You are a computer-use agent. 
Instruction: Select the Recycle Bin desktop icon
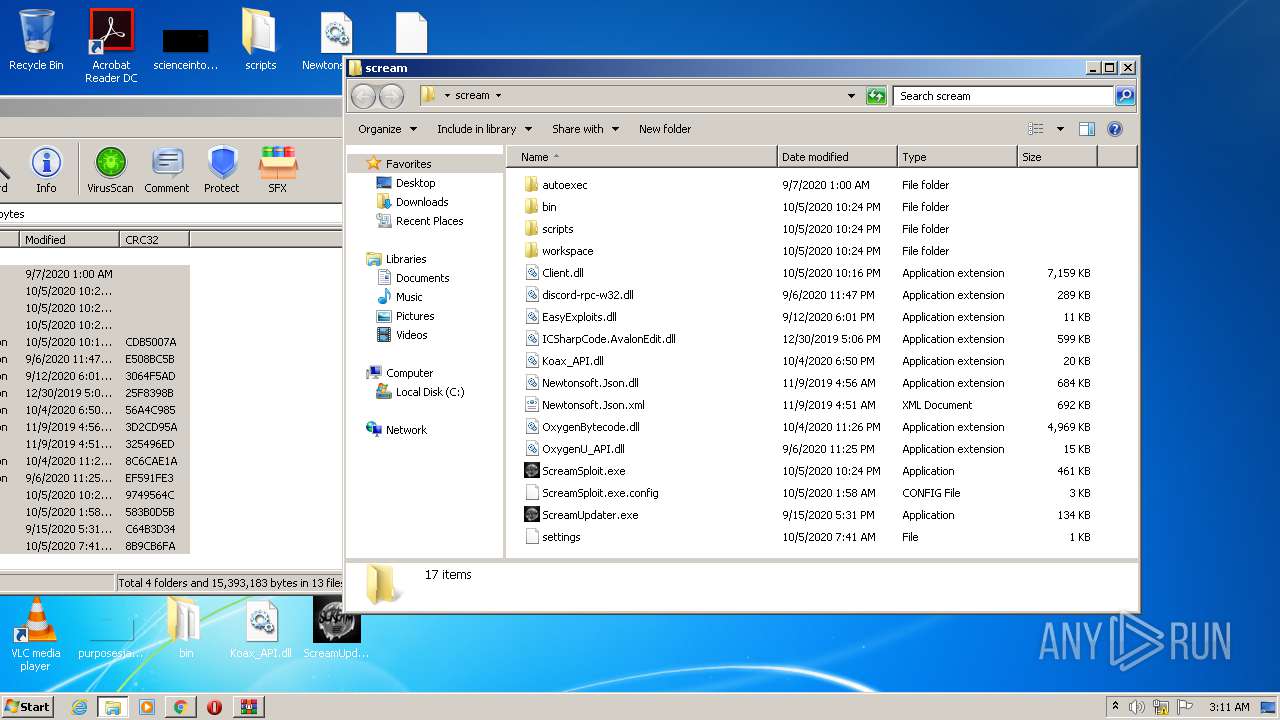click(x=36, y=41)
